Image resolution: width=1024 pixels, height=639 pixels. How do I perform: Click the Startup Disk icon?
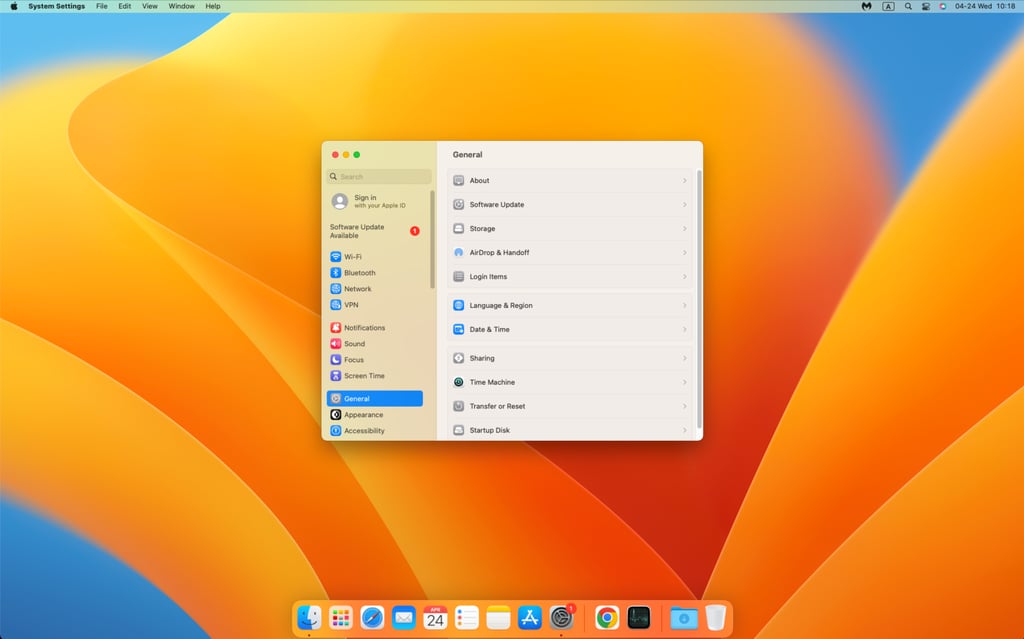[x=458, y=430]
